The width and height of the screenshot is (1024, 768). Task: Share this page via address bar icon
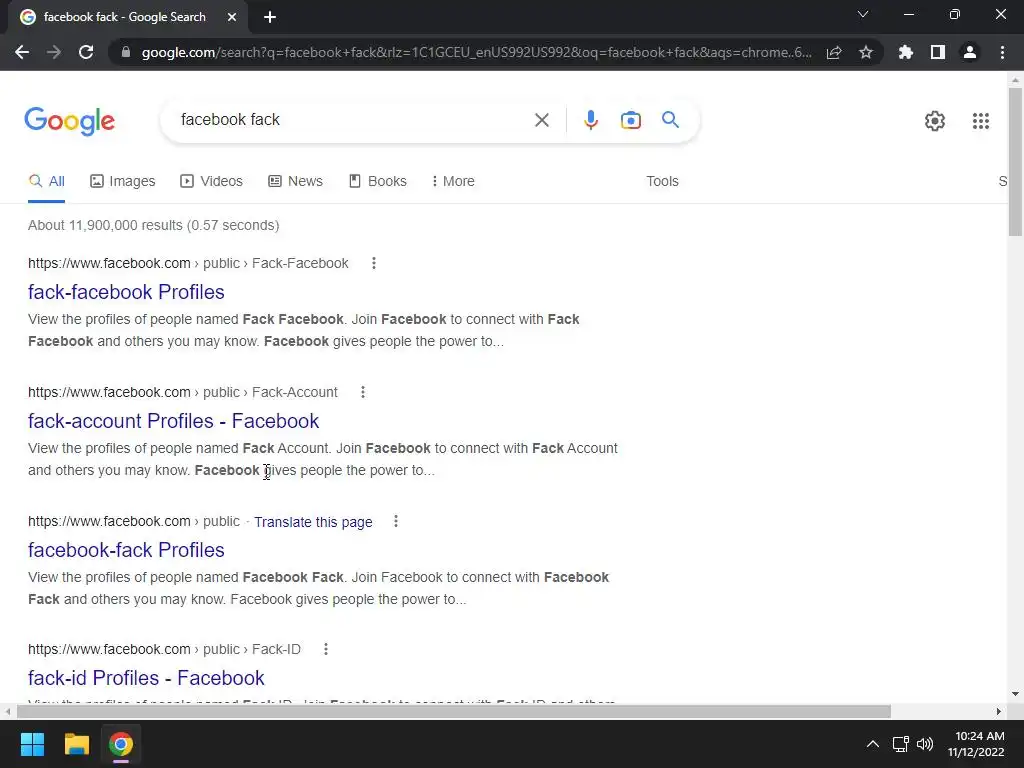833,52
